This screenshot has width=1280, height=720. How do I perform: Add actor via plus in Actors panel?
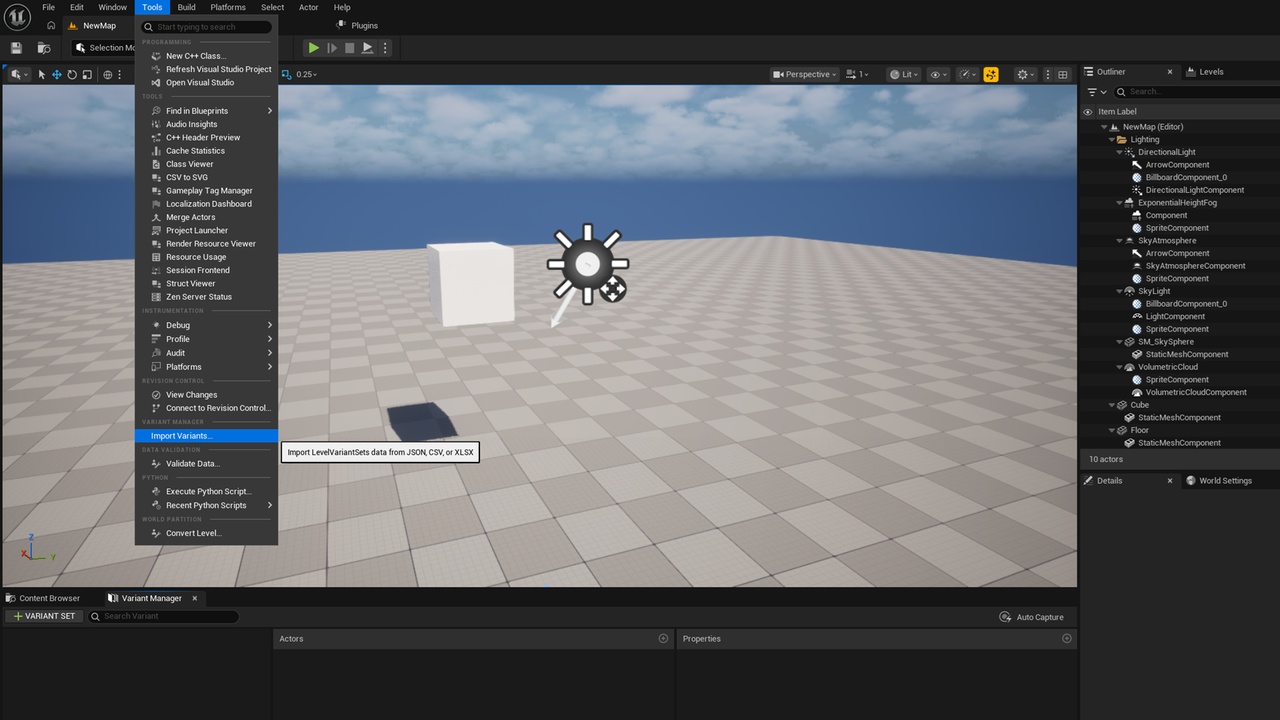click(x=663, y=638)
